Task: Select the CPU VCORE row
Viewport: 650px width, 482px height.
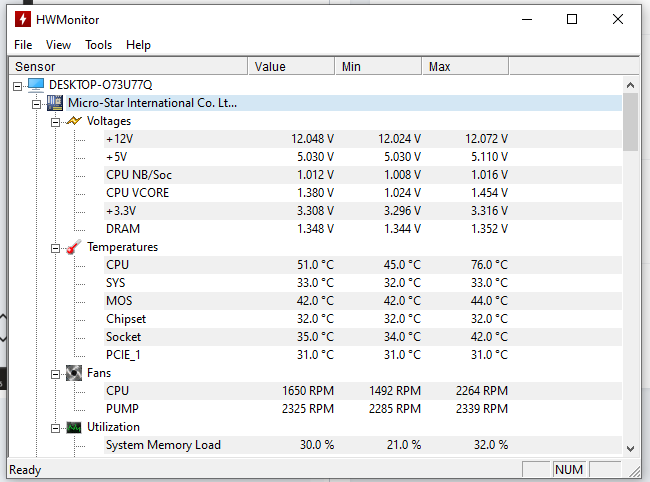Action: click(363, 193)
